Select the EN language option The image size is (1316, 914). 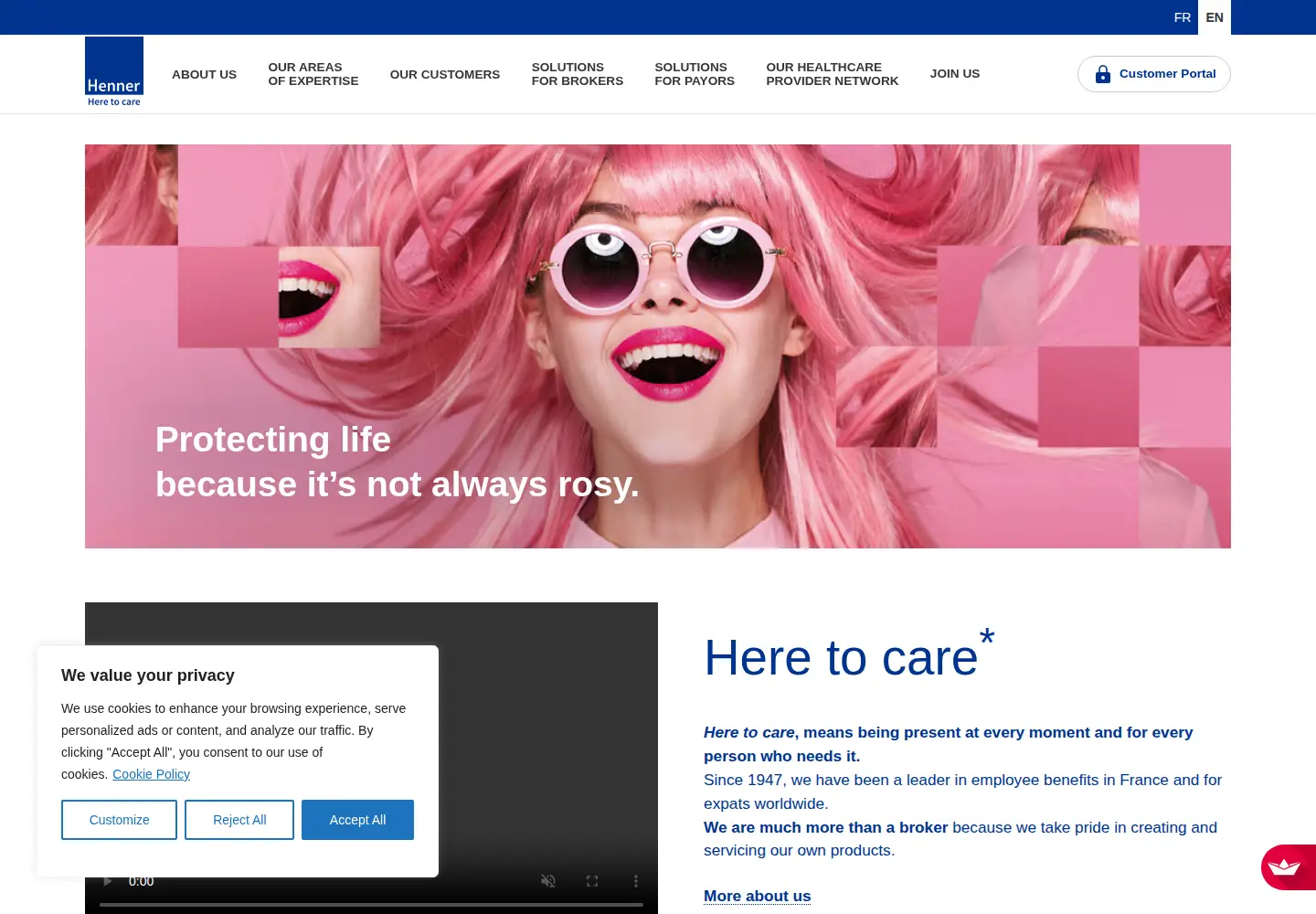pyautogui.click(x=1215, y=17)
